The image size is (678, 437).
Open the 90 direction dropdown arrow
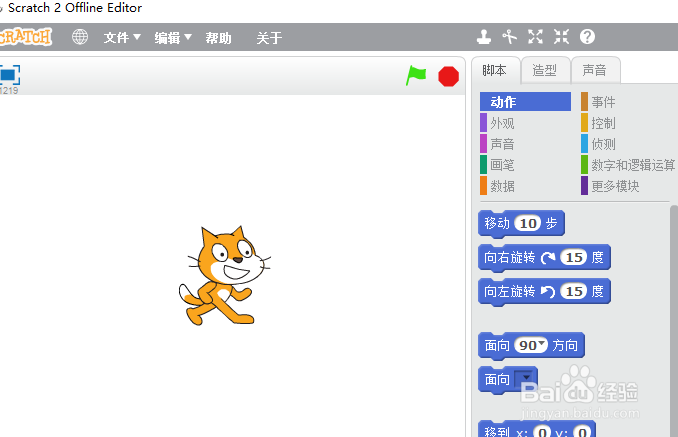tap(541, 343)
